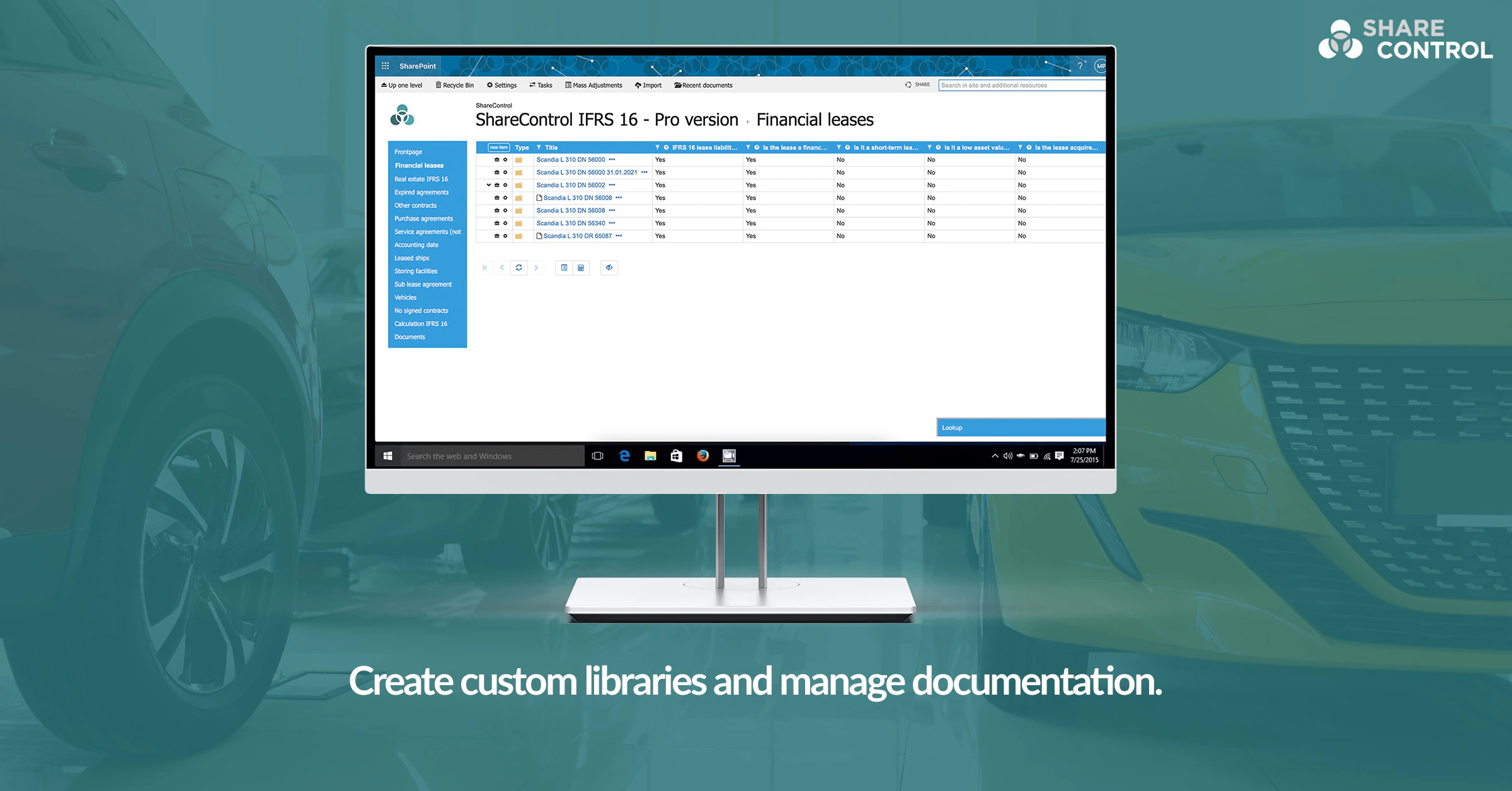This screenshot has height=791, width=1512.
Task: Open the filter on the Title column
Action: [539, 147]
